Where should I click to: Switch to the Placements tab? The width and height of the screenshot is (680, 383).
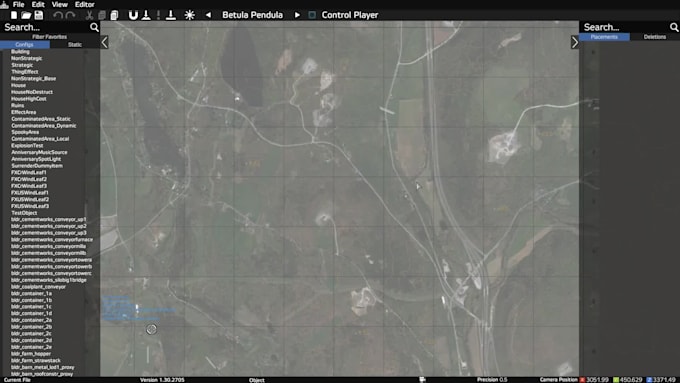(604, 37)
